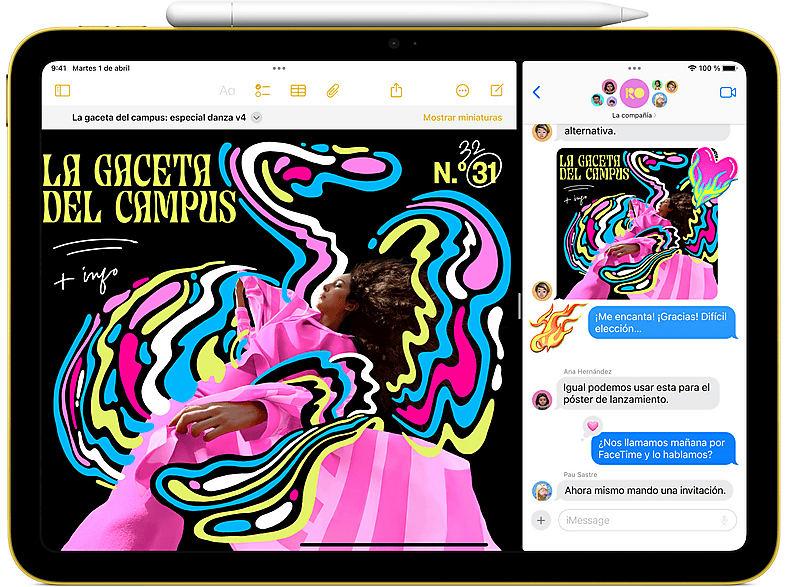Viewport: 786px width, 587px height.
Task: Share the note with the share icon
Action: coord(396,90)
